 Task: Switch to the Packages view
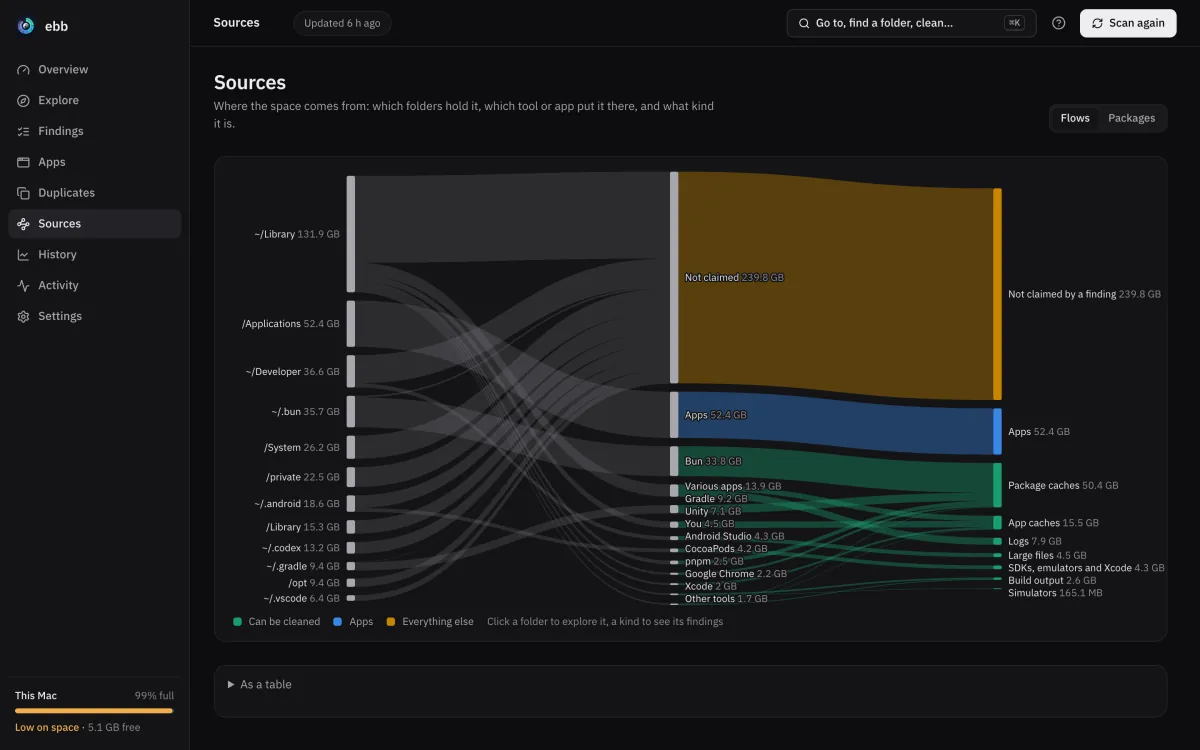click(x=1131, y=118)
